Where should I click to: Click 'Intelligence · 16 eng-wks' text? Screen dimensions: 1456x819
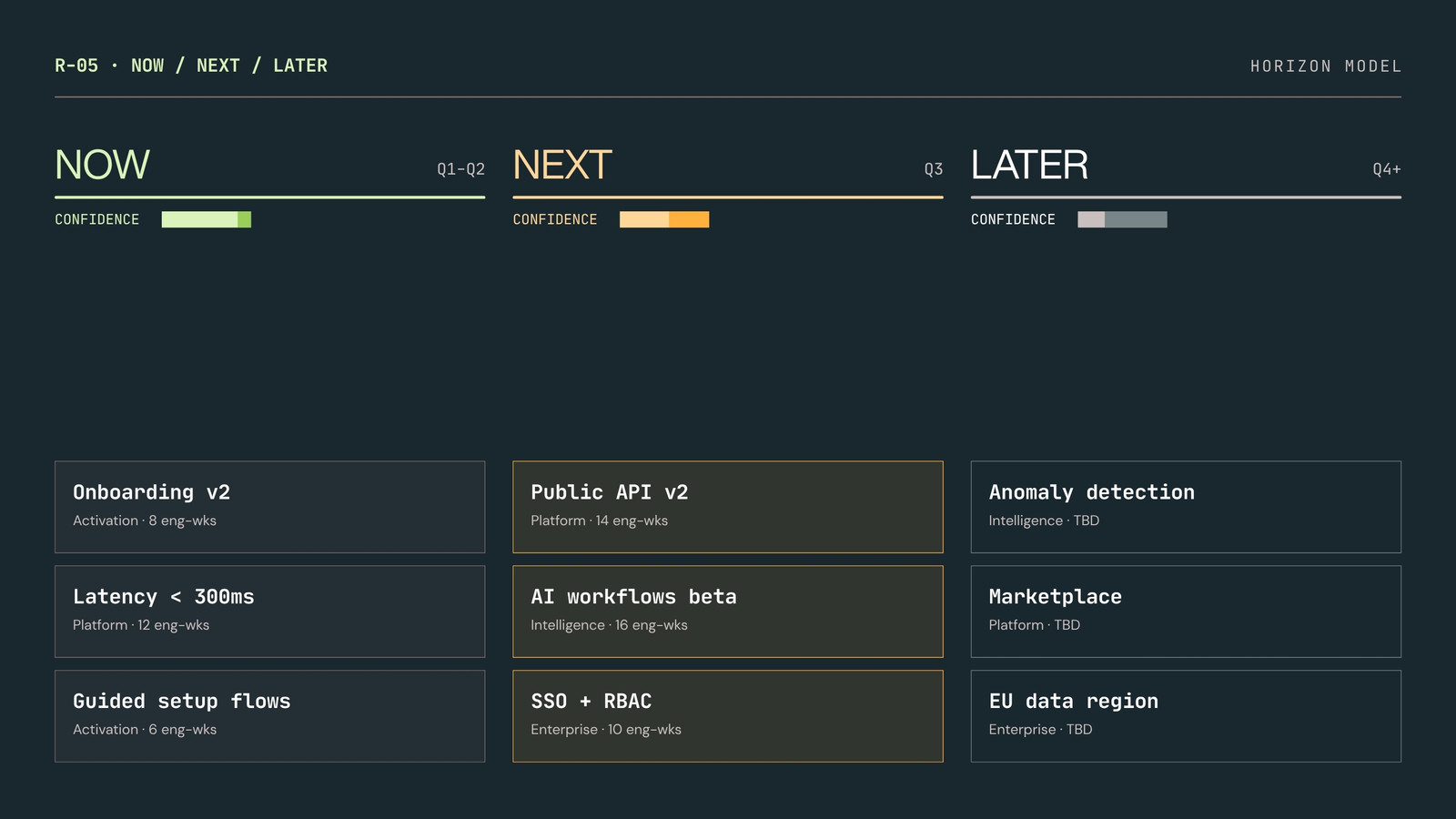[610, 625]
